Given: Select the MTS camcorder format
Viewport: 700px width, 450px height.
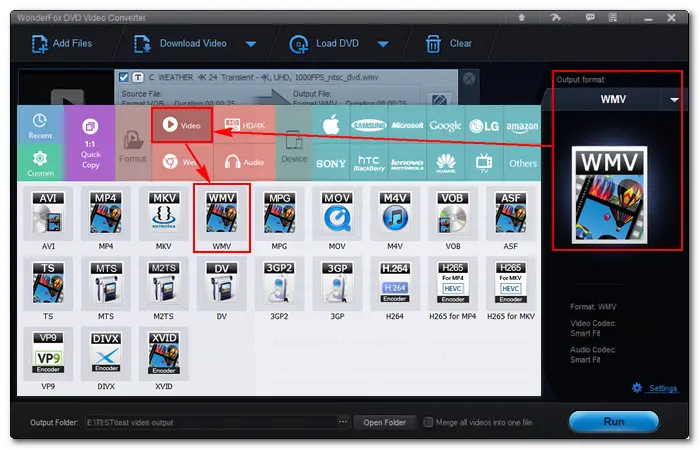Looking at the screenshot, I should click(x=106, y=283).
